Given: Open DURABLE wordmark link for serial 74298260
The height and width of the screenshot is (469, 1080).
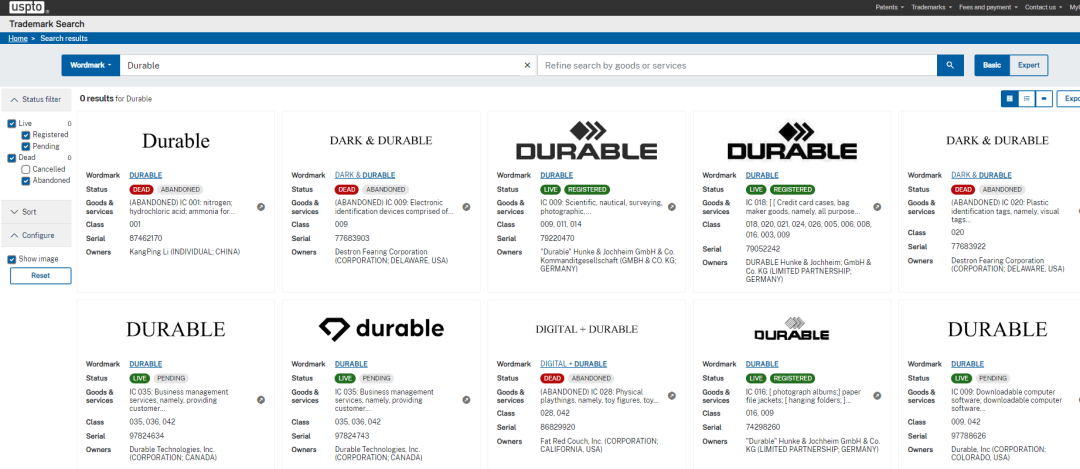Looking at the screenshot, I should tap(762, 364).
